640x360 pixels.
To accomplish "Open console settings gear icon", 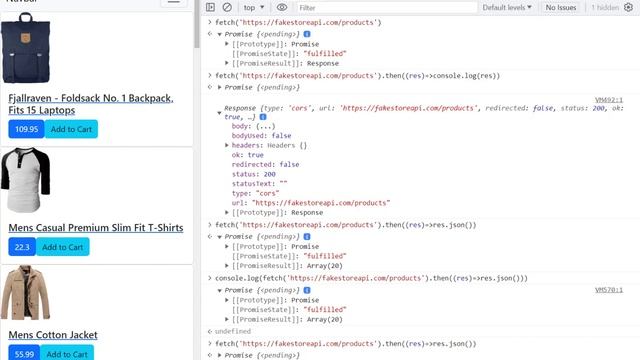I will coord(628,7).
